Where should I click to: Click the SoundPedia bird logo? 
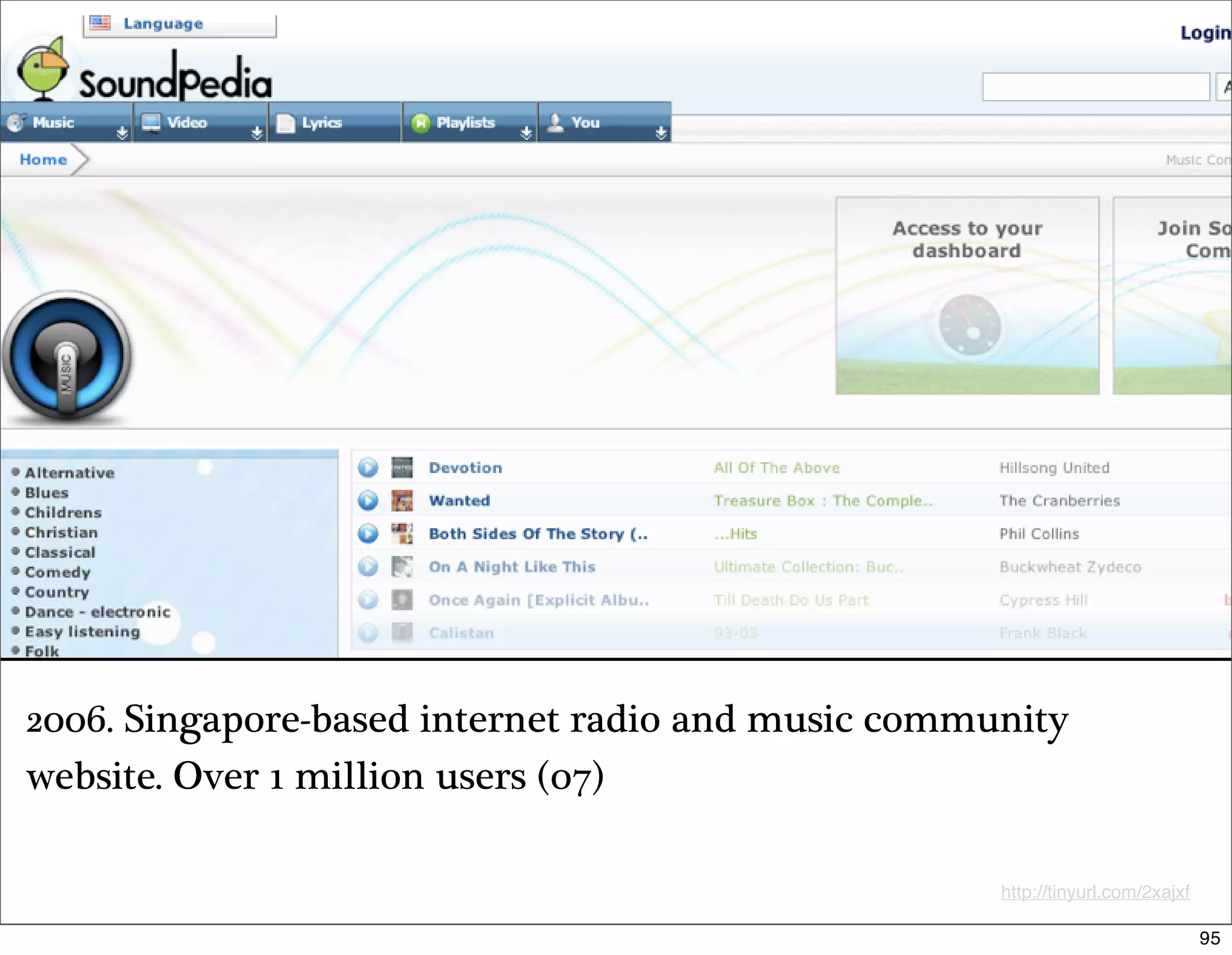click(43, 69)
